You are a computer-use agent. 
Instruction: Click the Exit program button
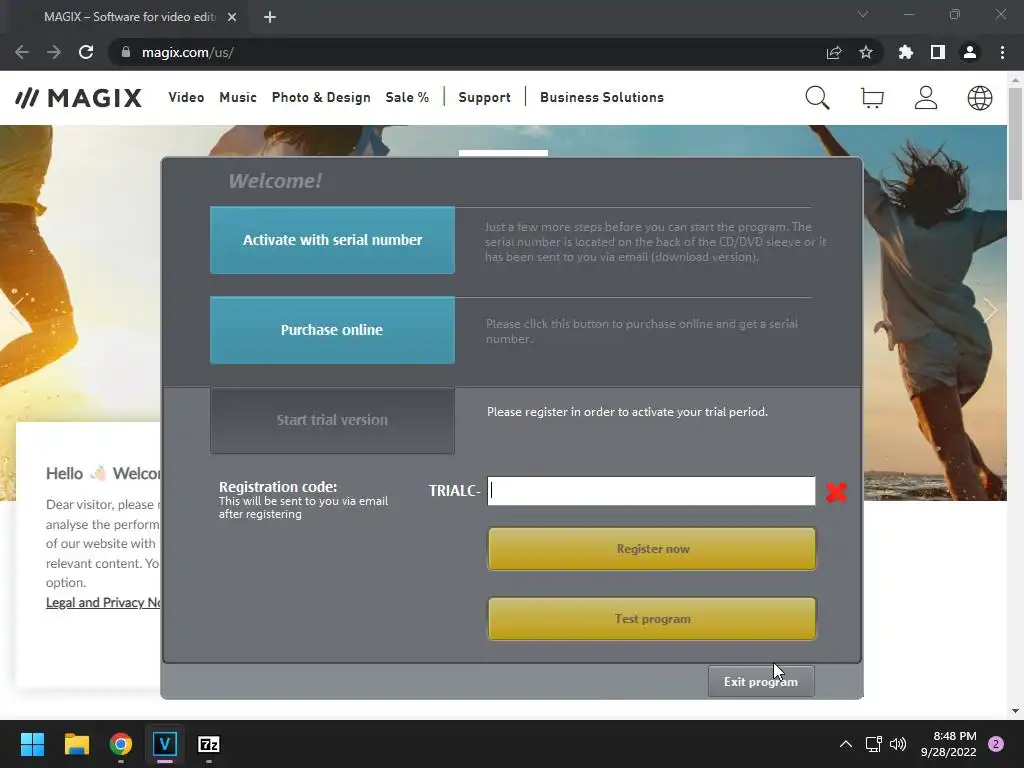pyautogui.click(x=761, y=681)
